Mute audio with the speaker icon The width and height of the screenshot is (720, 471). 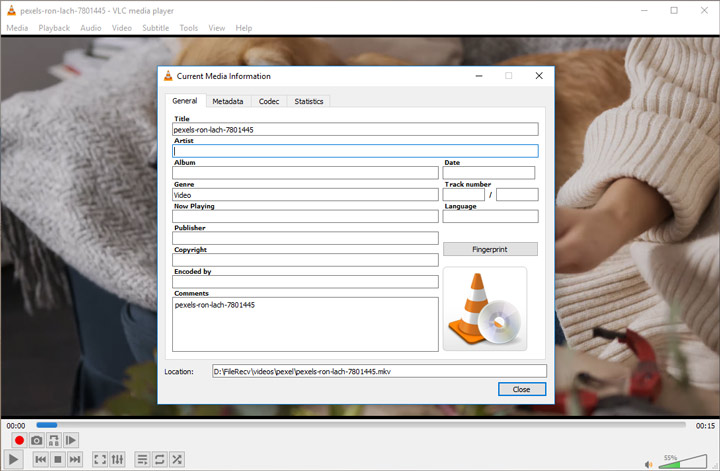tap(649, 464)
